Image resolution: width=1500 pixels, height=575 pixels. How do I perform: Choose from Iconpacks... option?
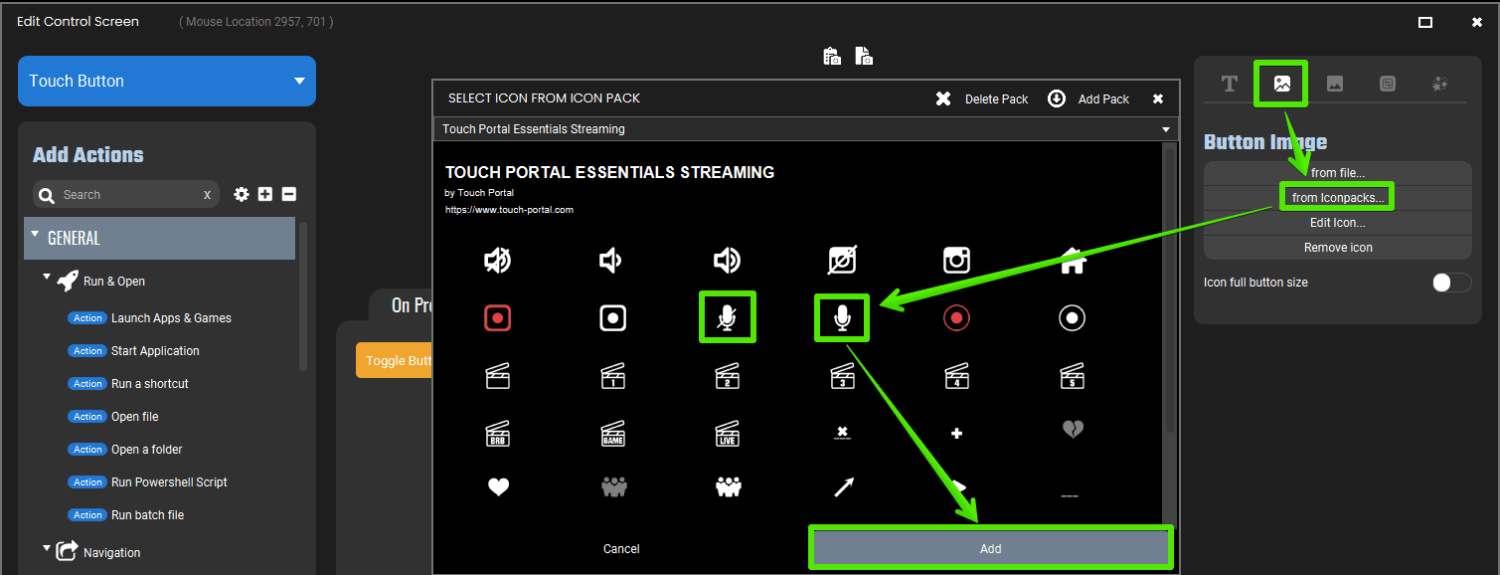[x=1338, y=198]
